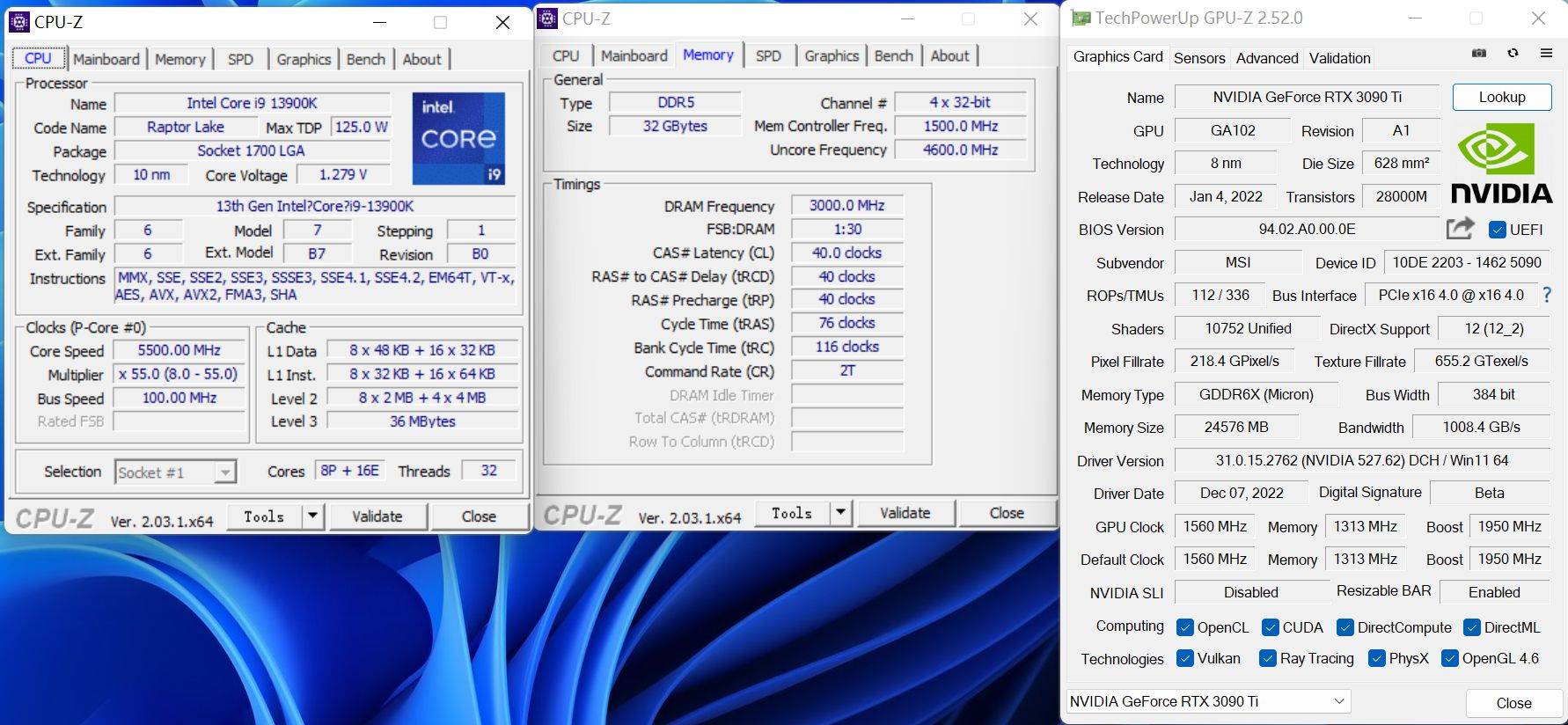Click the GPU-Z title bar icon

[1081, 18]
